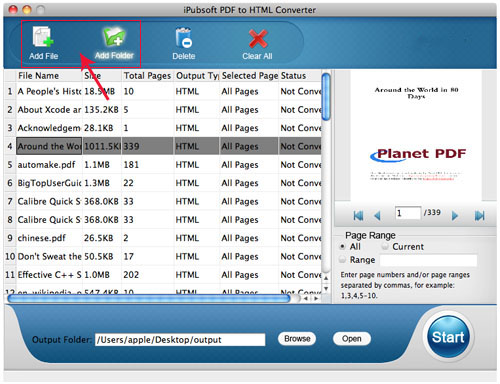500x384 pixels.
Task: Select the Acknowledgem file row
Action: click(x=163, y=128)
